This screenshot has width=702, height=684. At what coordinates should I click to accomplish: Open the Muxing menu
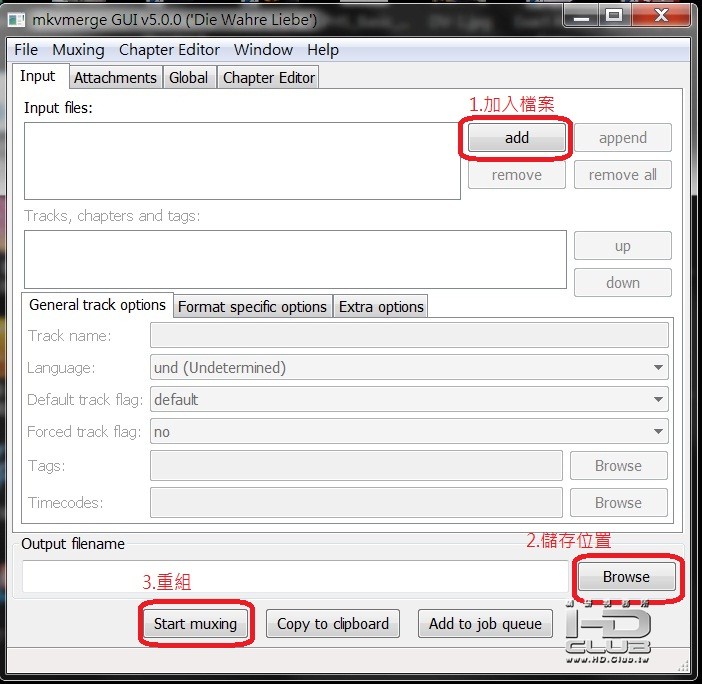(78, 50)
